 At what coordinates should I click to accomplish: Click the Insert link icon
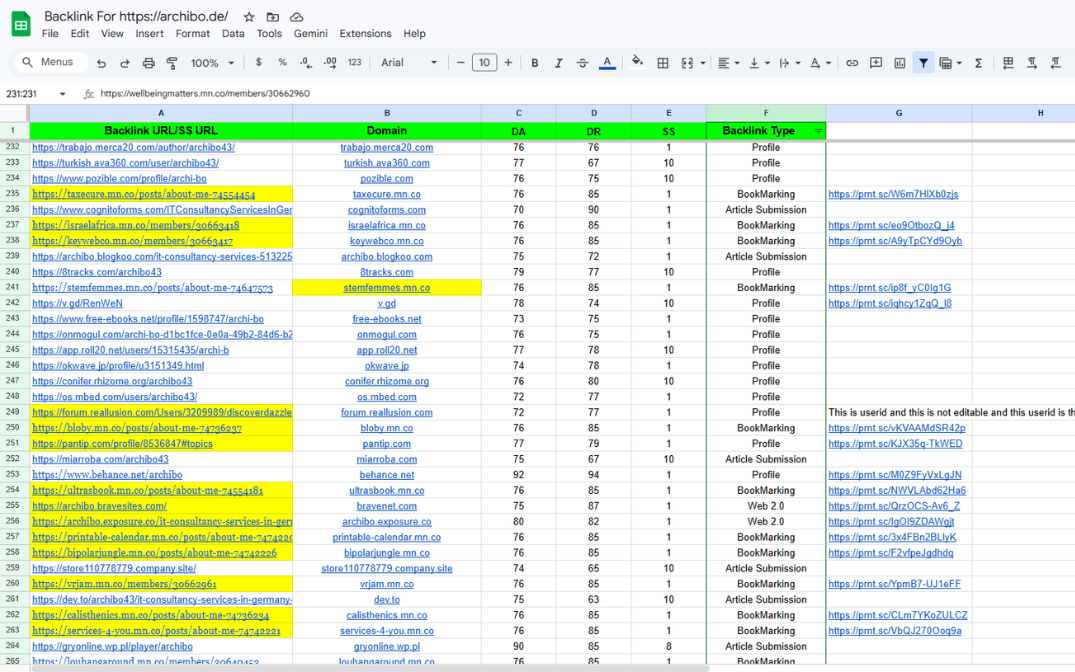(x=852, y=63)
